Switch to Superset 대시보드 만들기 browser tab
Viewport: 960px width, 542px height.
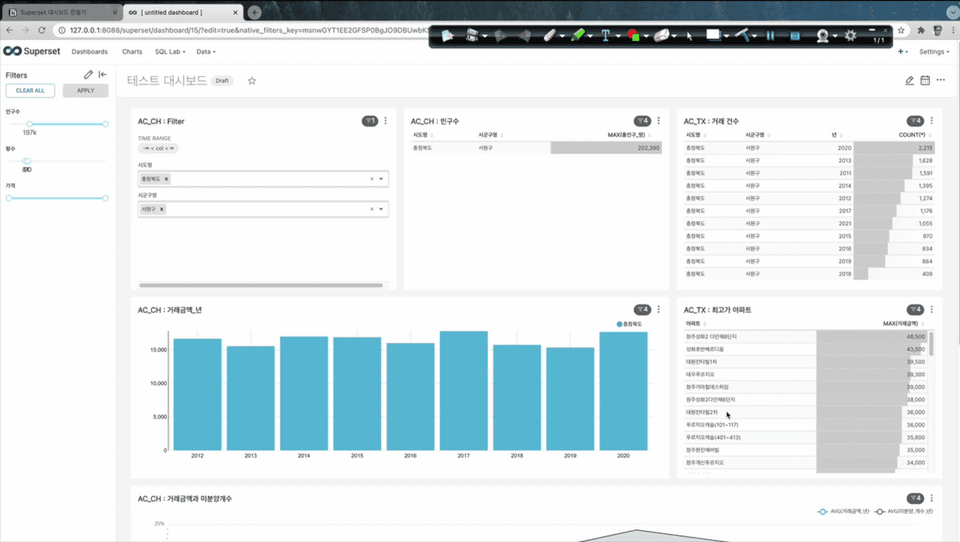click(x=61, y=12)
